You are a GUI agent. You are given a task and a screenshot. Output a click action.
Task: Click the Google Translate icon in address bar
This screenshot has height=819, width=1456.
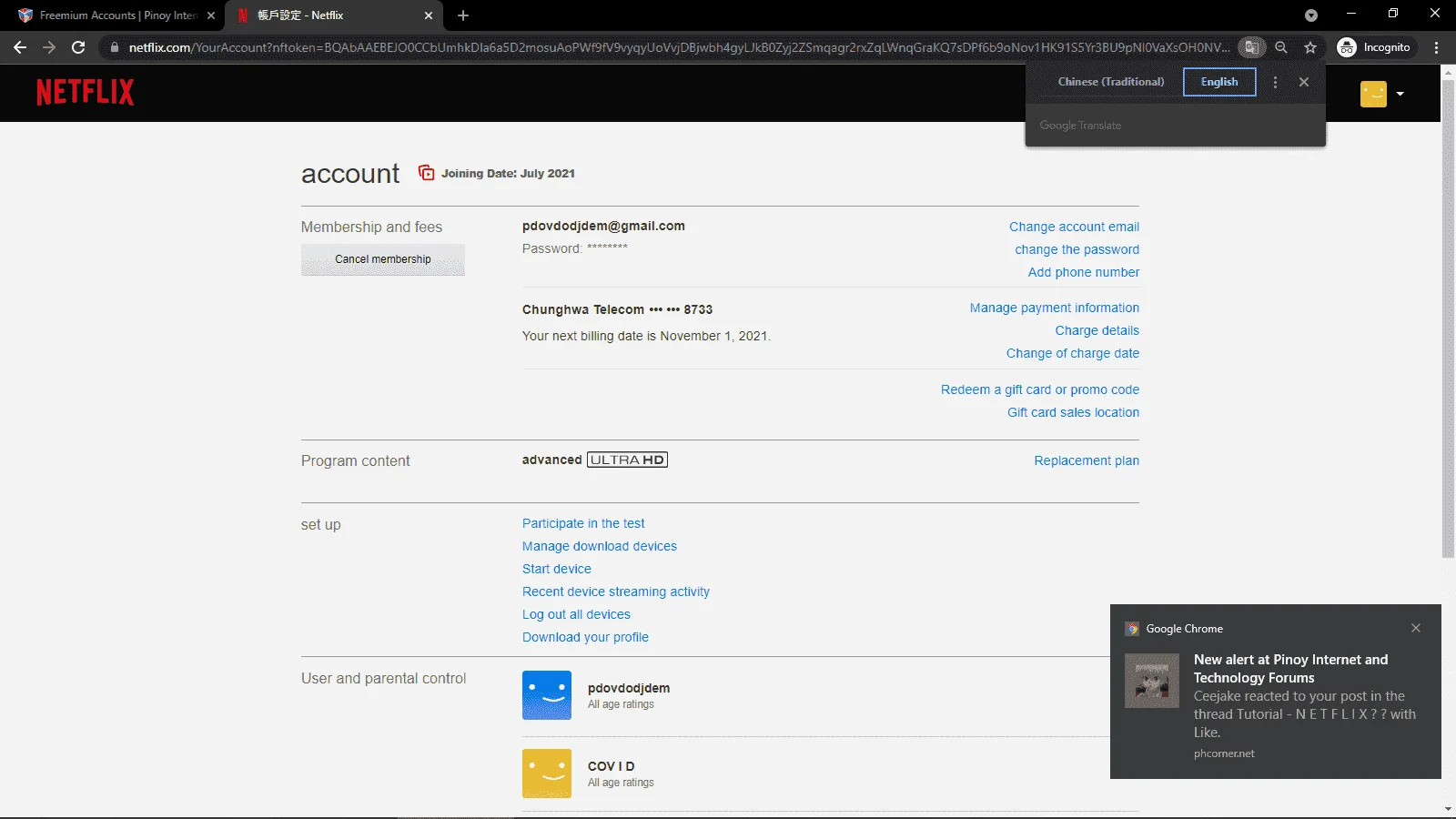pos(1252,47)
